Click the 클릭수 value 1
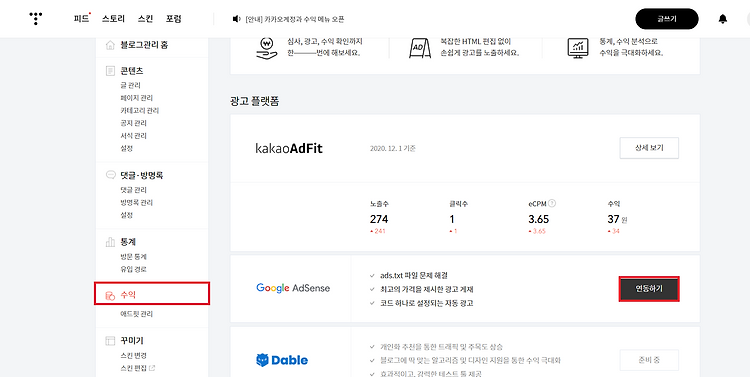 pos(452,219)
